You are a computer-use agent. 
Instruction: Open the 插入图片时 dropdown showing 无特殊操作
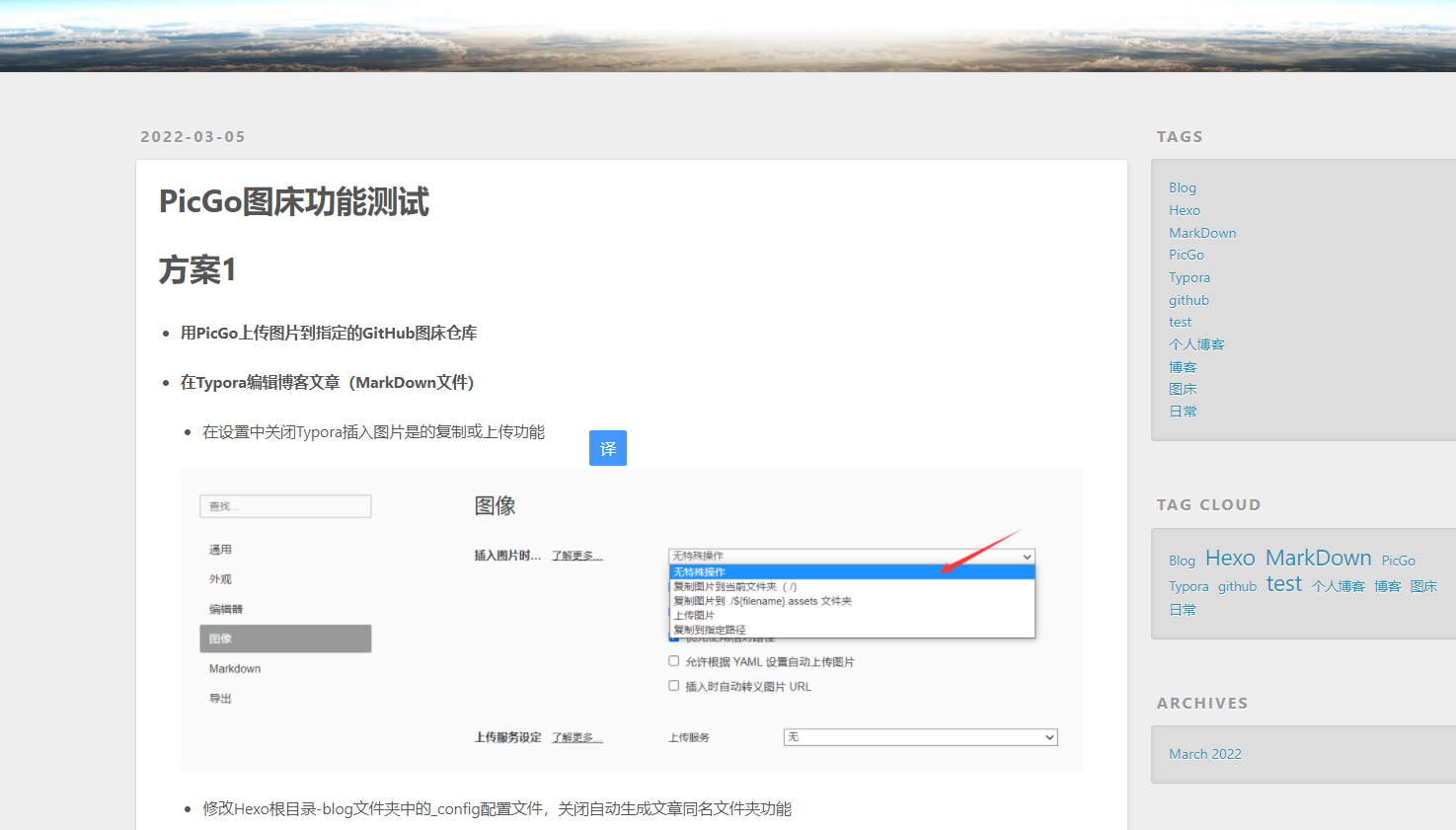click(852, 557)
